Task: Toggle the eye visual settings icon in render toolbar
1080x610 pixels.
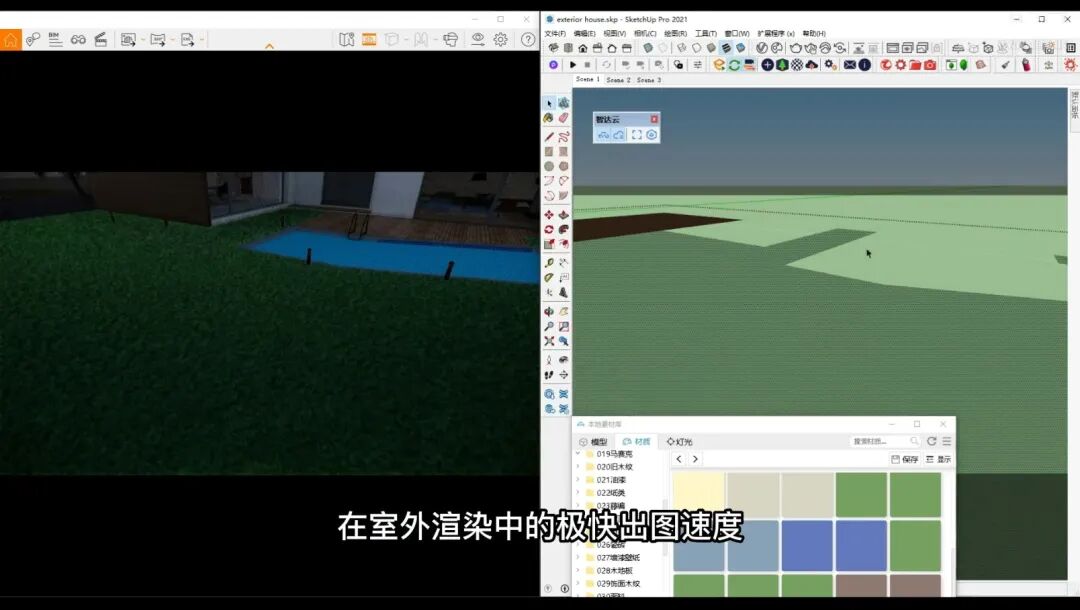Action: click(477, 40)
